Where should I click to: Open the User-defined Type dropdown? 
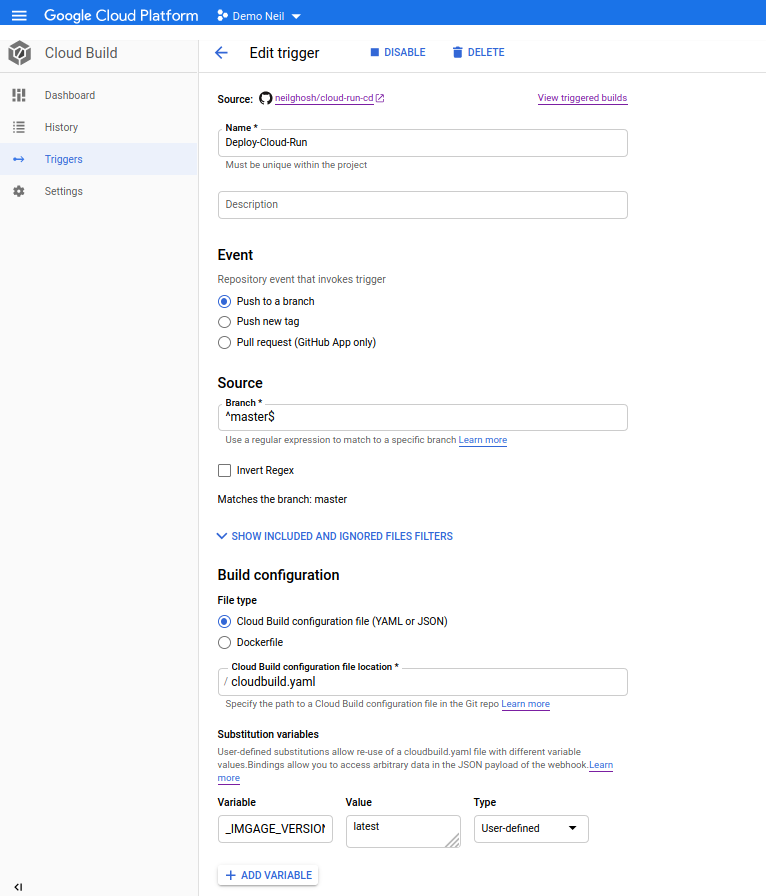530,829
